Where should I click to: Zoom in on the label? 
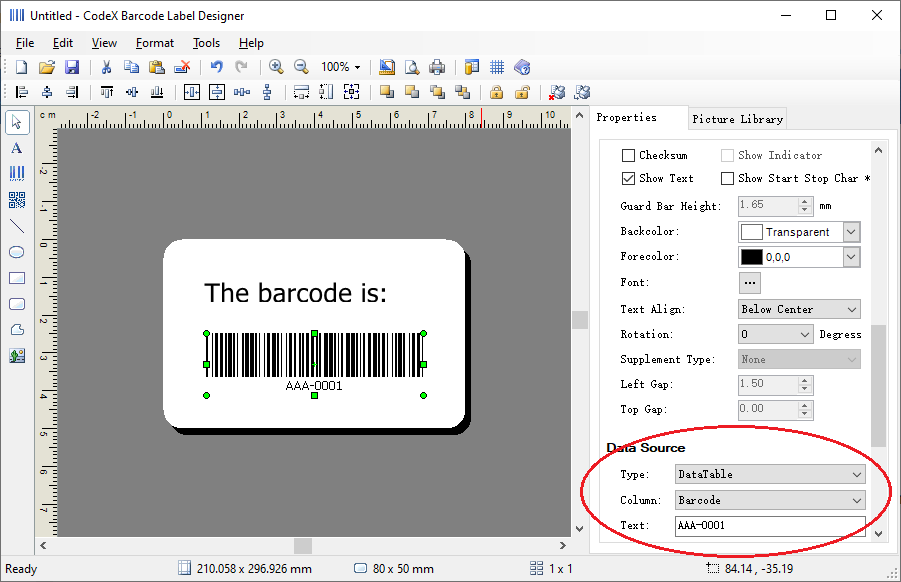point(276,67)
